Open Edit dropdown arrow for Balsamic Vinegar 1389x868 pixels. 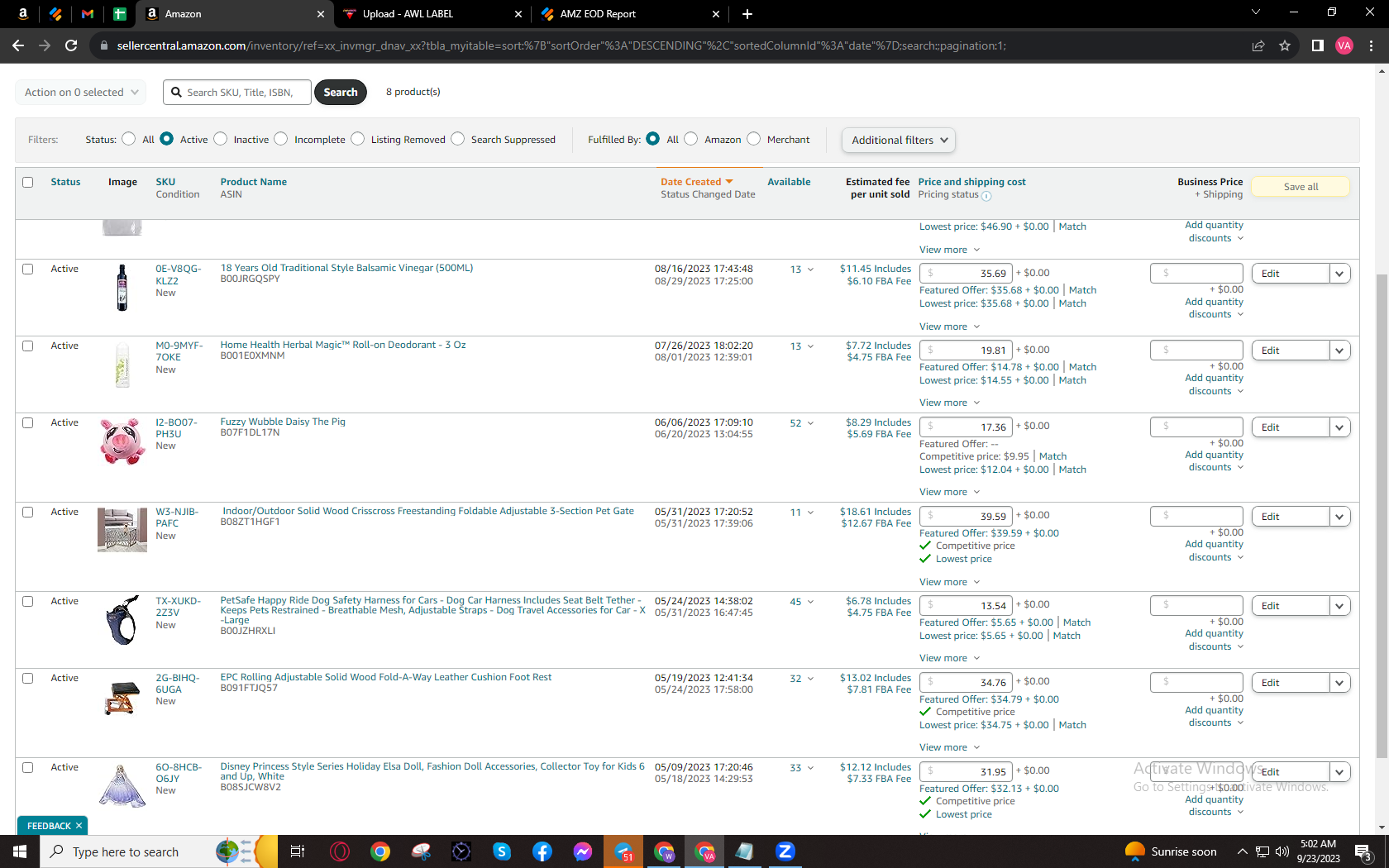(1339, 274)
